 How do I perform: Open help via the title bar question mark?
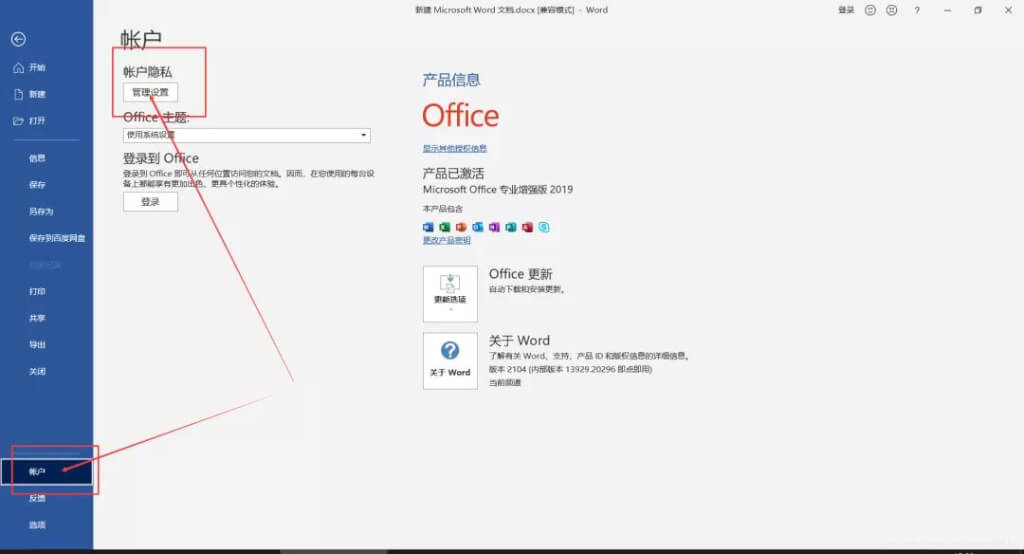917,10
